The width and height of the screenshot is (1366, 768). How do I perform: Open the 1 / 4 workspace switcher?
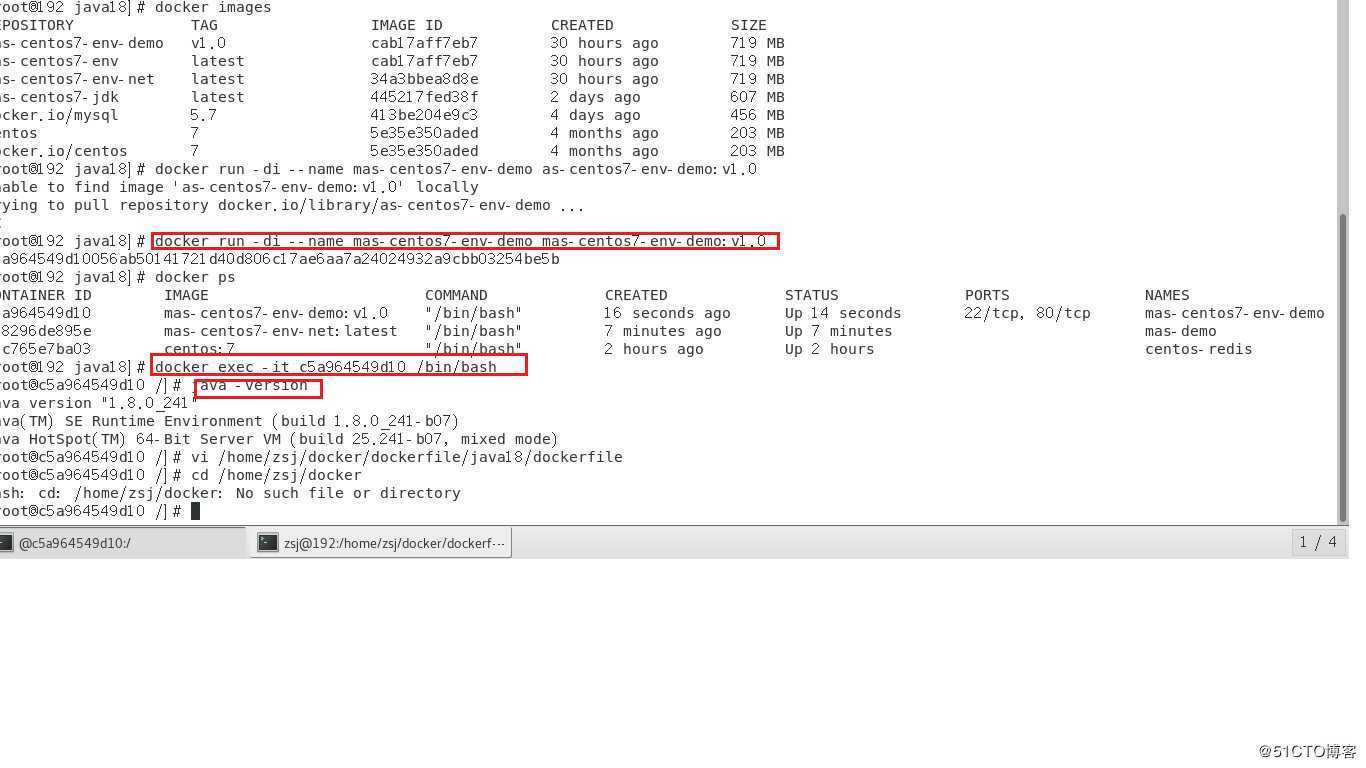click(x=1317, y=542)
